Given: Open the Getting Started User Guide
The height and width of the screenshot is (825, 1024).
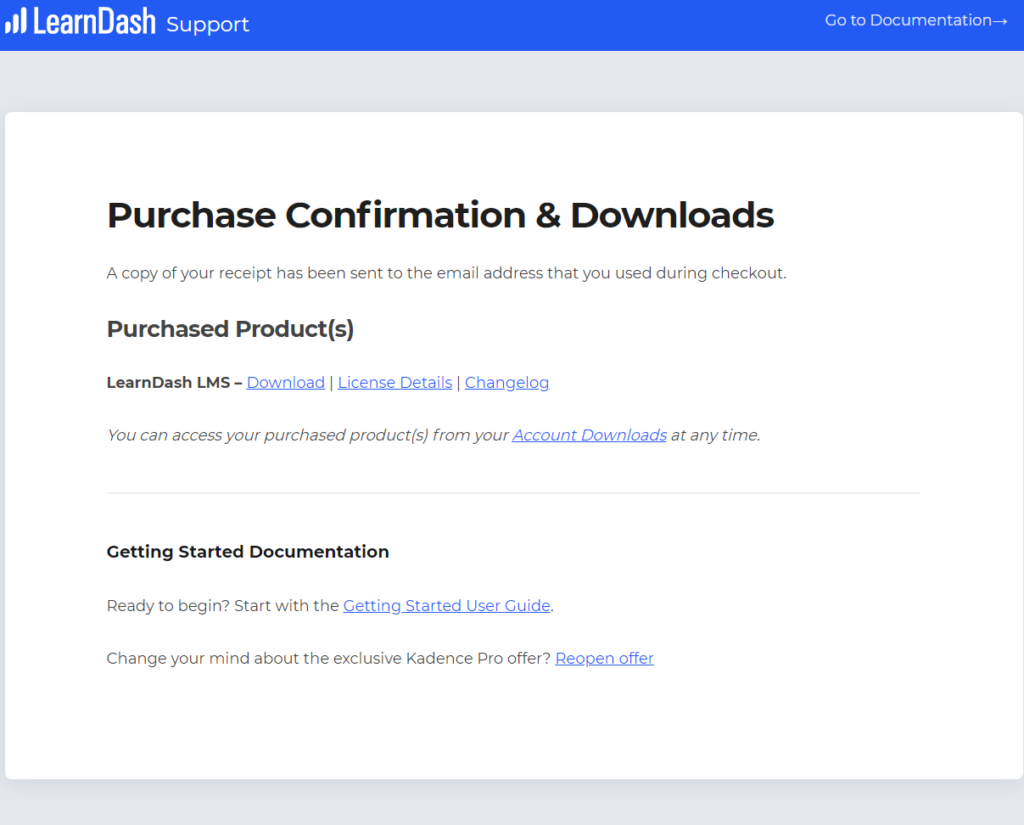Looking at the screenshot, I should click(x=447, y=606).
